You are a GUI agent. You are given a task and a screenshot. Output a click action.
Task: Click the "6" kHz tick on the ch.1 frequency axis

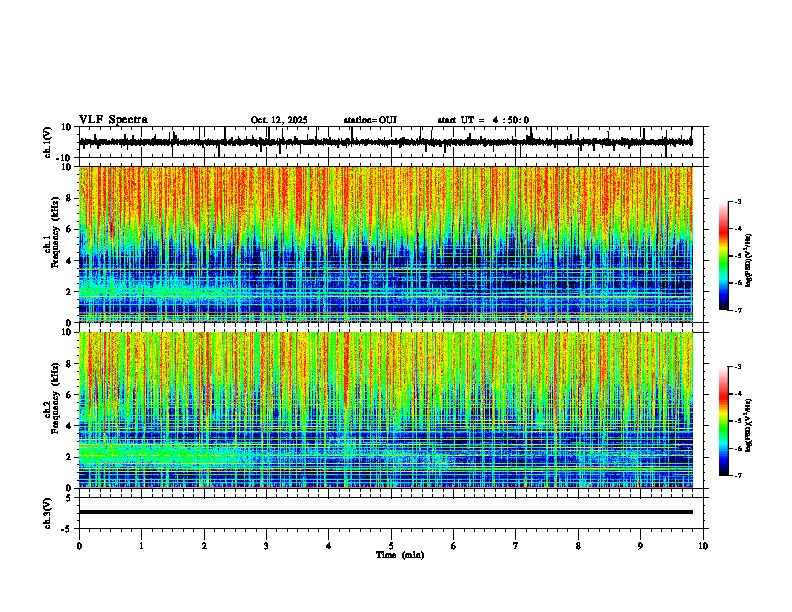(x=69, y=230)
